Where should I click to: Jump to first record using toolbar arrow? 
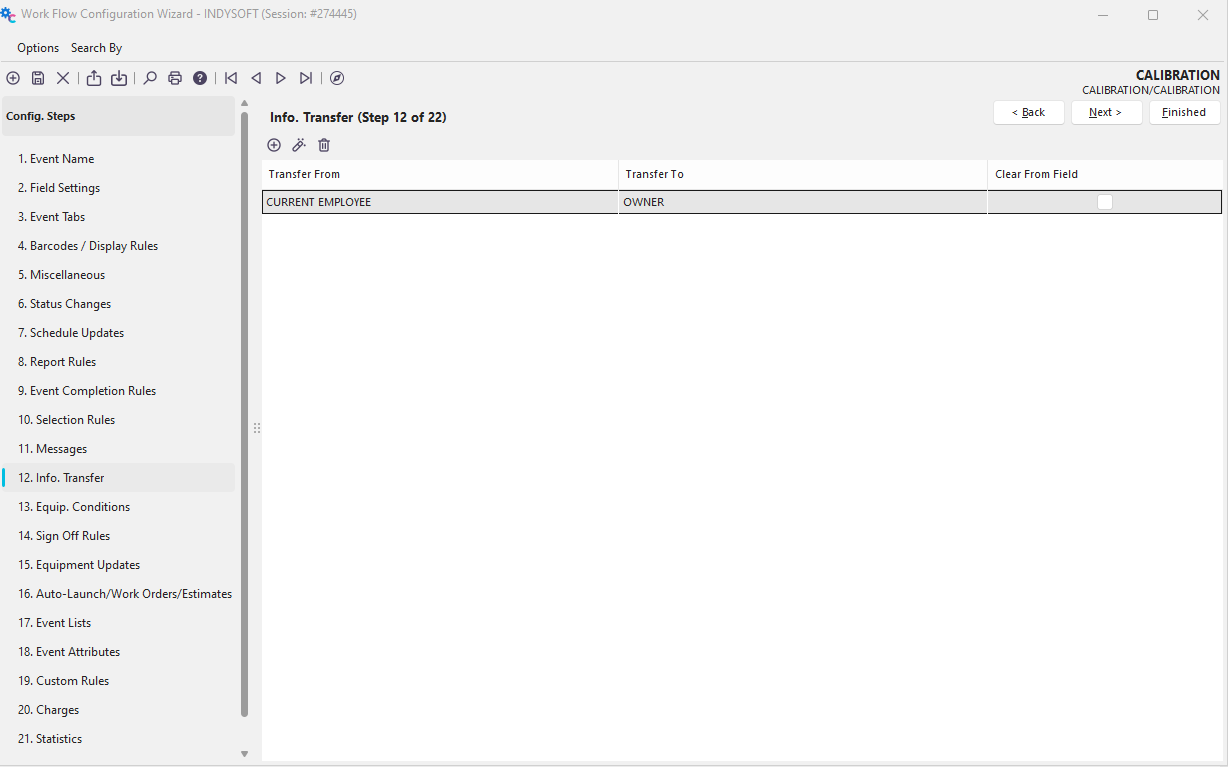point(231,78)
